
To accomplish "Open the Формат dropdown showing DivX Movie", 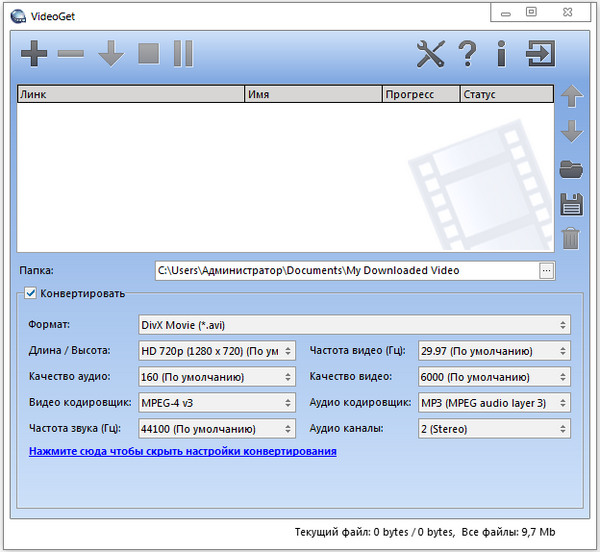I will [x=353, y=325].
